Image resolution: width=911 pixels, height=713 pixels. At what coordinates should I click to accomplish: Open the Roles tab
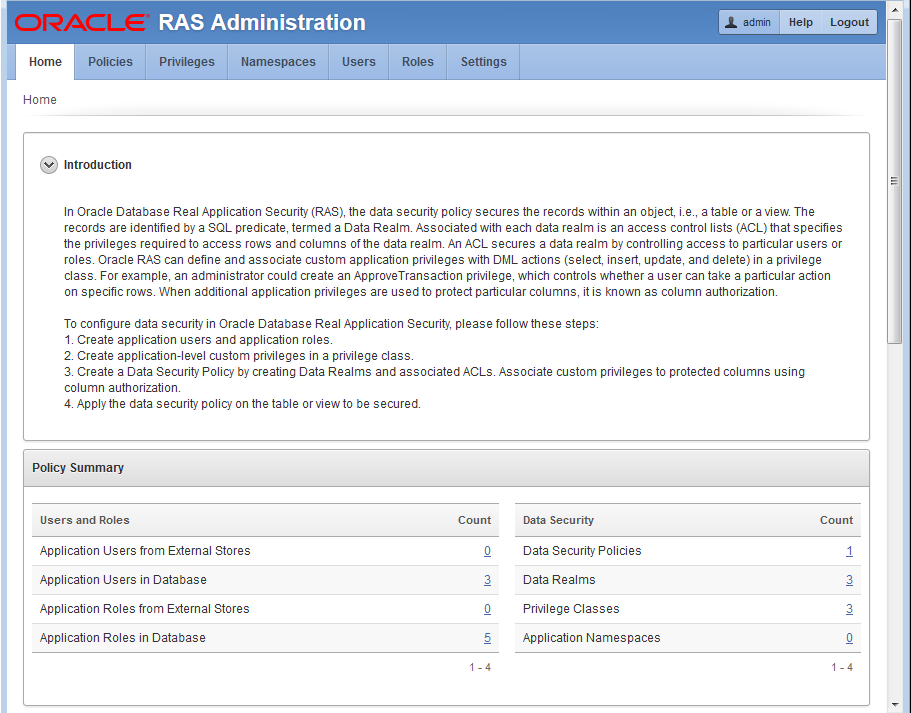click(x=418, y=62)
